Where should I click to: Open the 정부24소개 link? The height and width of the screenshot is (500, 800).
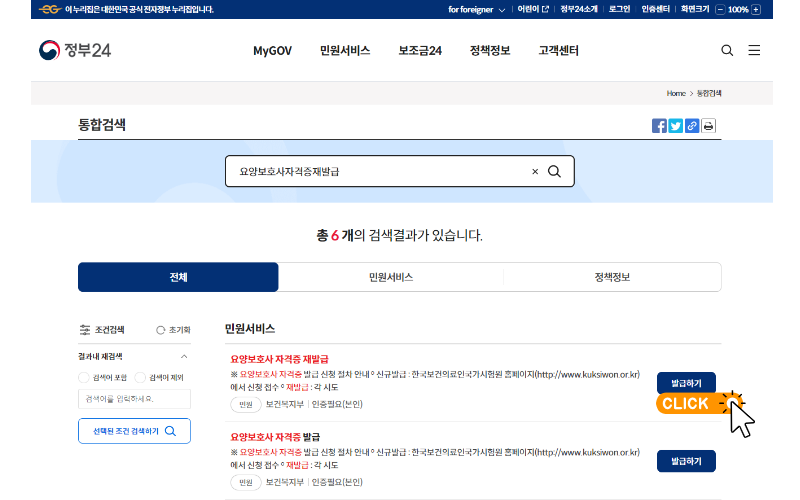point(579,9)
